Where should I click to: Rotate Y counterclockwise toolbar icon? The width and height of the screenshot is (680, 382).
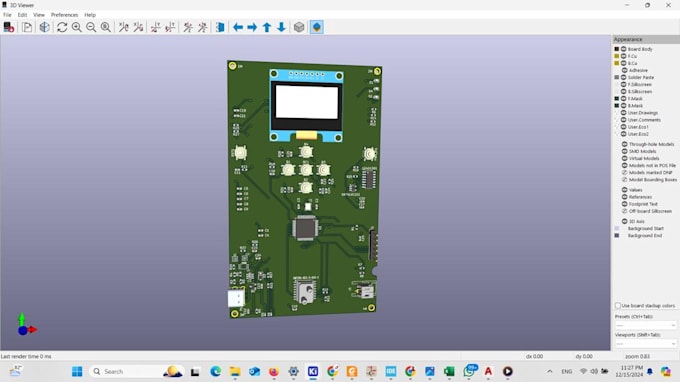[x=170, y=27]
